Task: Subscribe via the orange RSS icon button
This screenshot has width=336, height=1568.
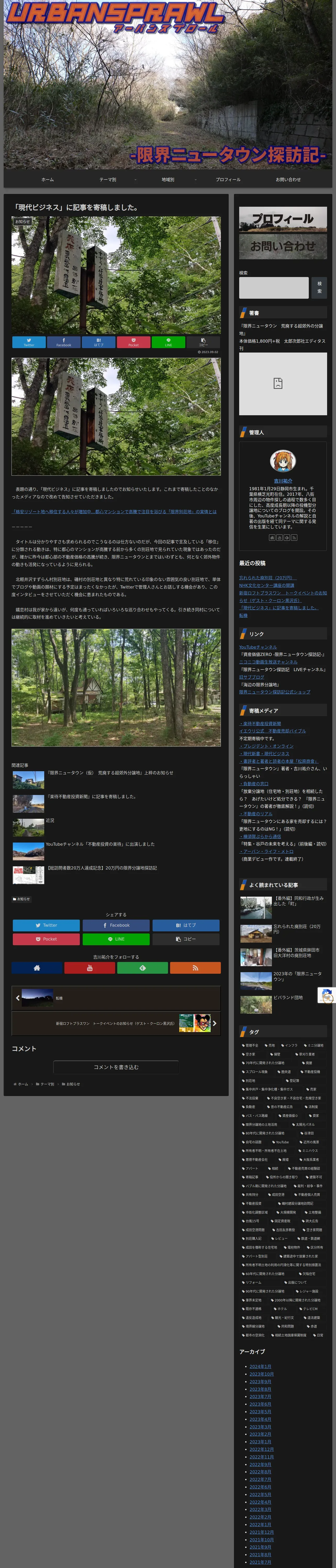Action: tap(195, 968)
